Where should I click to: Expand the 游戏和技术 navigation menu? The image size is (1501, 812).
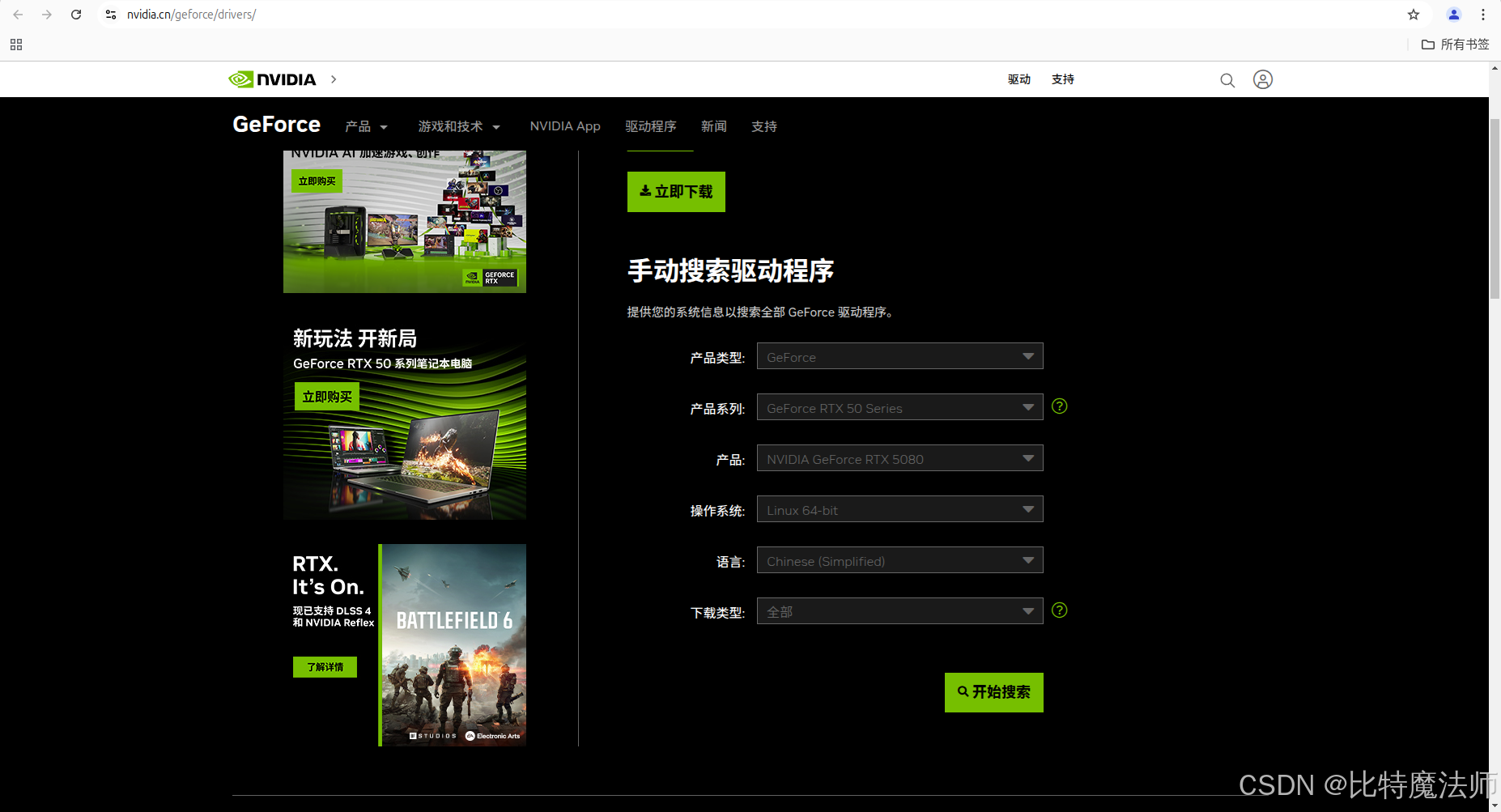(x=459, y=126)
